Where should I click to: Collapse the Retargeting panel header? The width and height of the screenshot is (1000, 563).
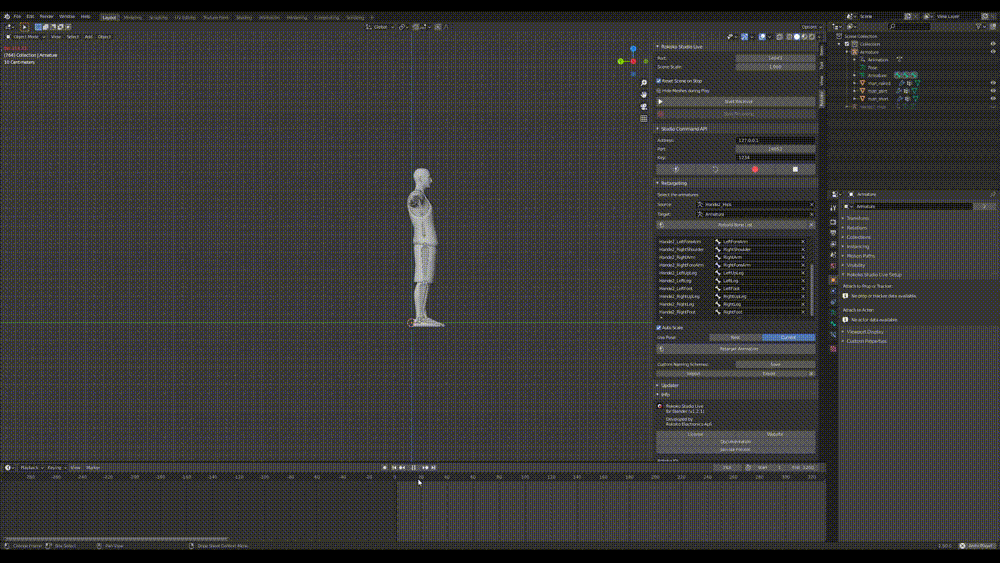(x=673, y=184)
